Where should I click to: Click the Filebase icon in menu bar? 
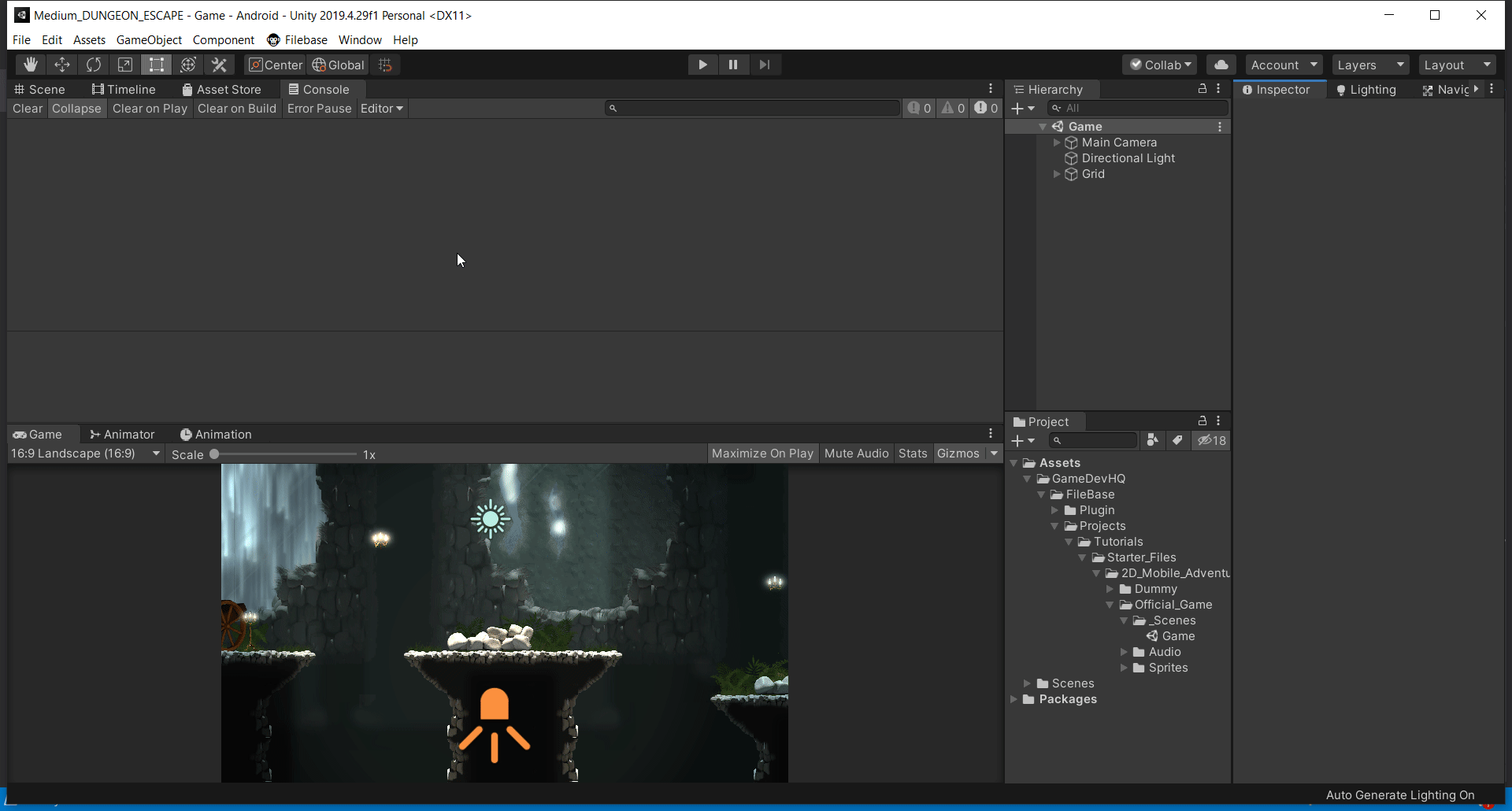tap(273, 39)
